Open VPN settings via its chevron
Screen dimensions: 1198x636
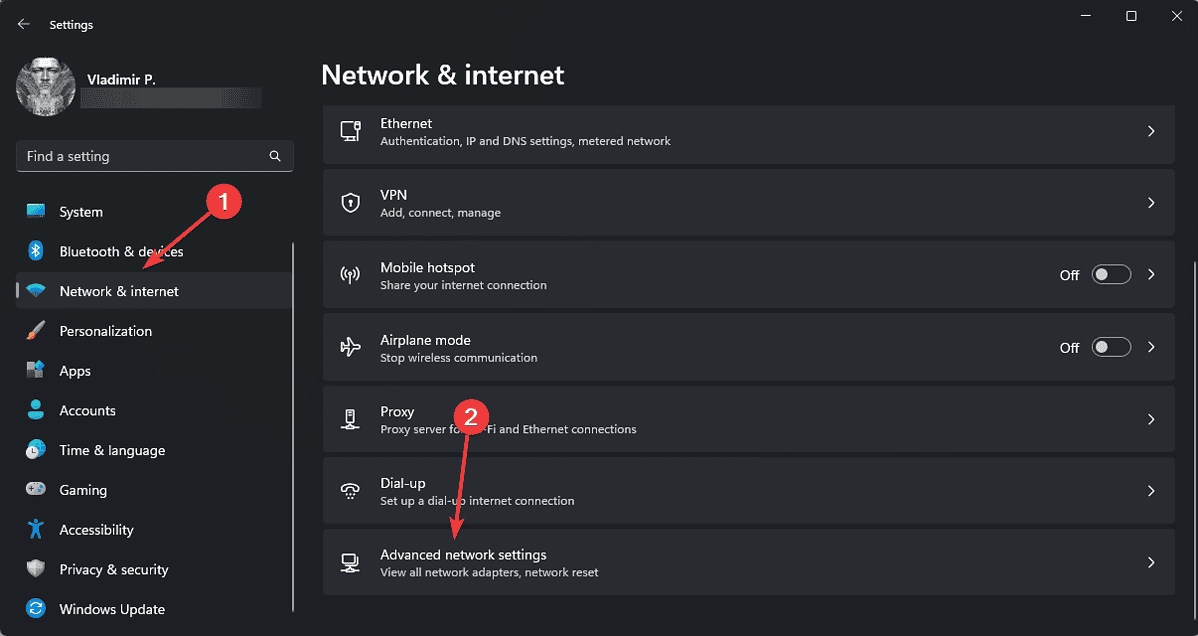(1150, 203)
